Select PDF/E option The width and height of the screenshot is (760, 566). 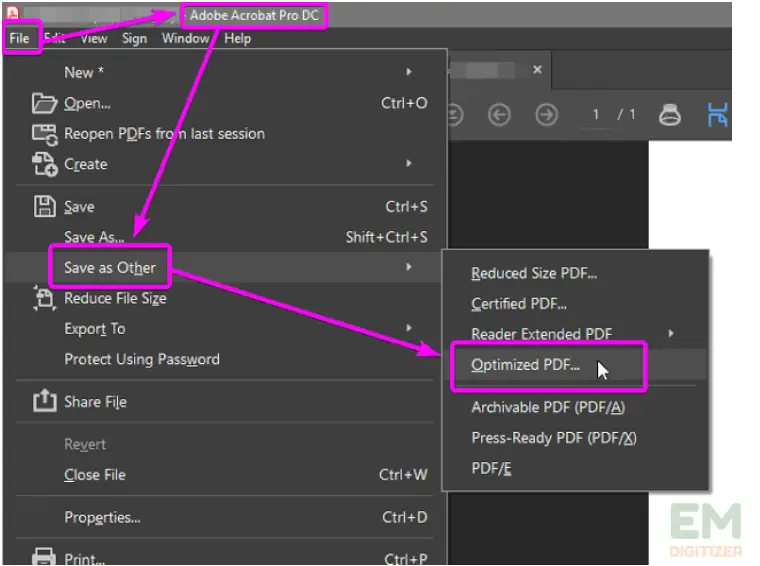click(x=491, y=469)
